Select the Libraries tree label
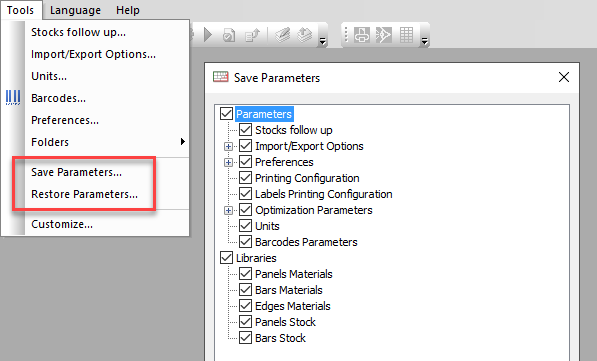The height and width of the screenshot is (361, 597). [x=256, y=258]
